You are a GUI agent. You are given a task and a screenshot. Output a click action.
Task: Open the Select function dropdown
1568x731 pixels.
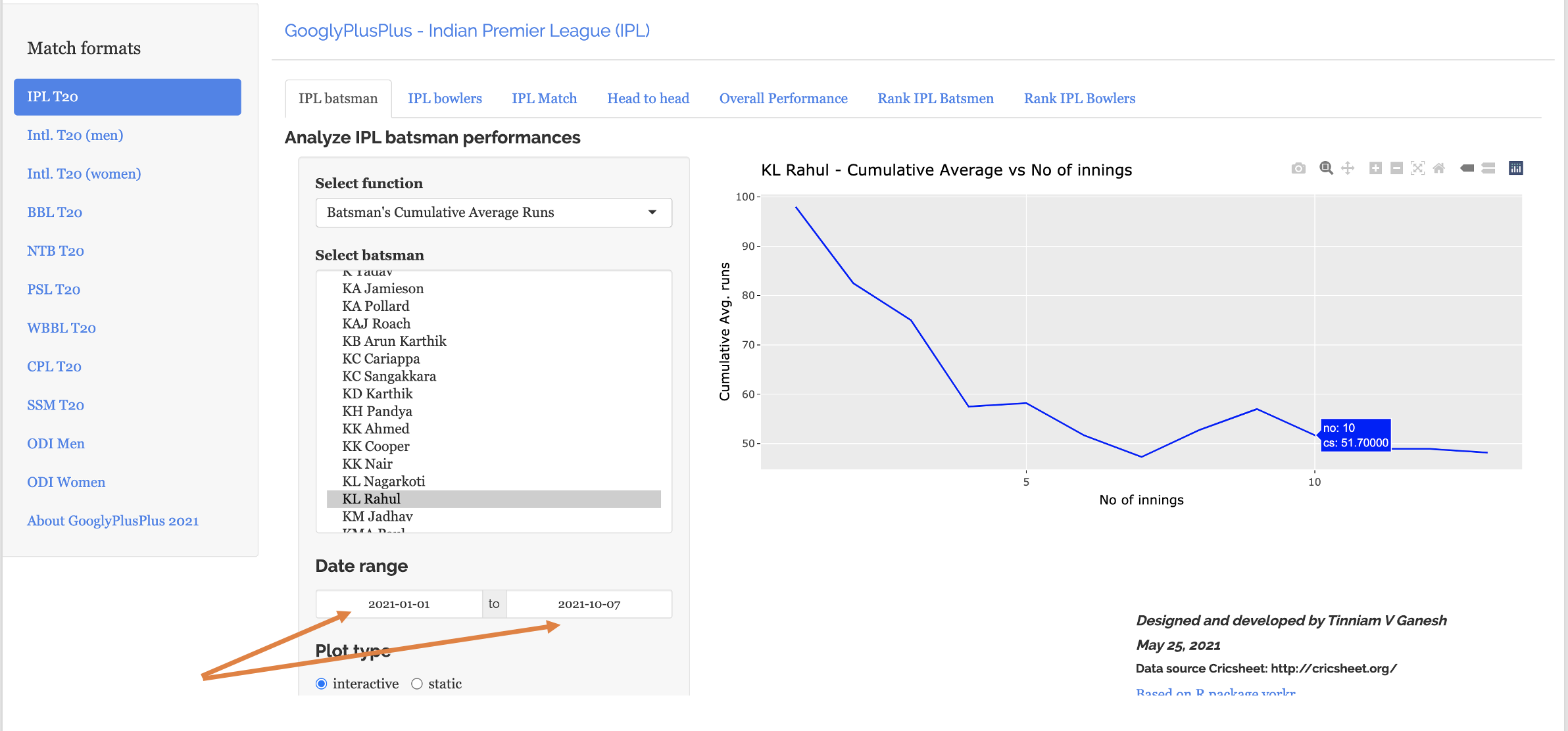point(493,212)
